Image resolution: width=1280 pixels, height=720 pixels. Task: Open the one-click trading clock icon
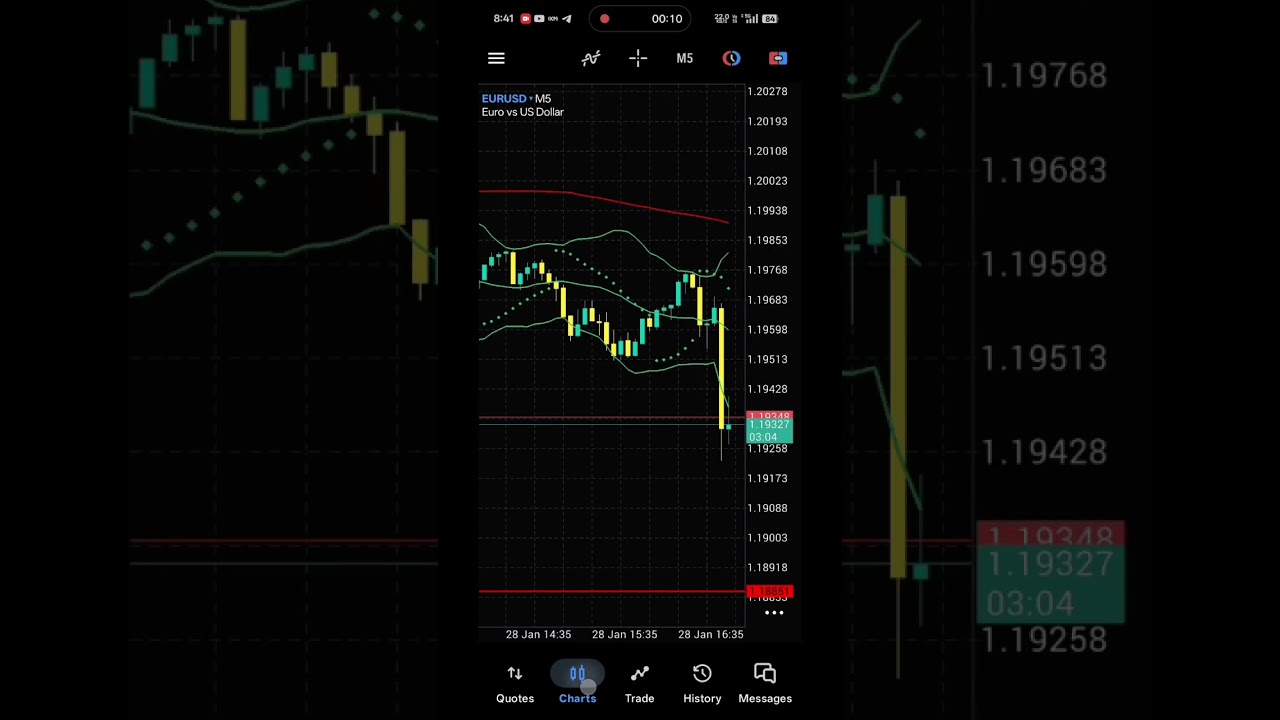pos(731,58)
